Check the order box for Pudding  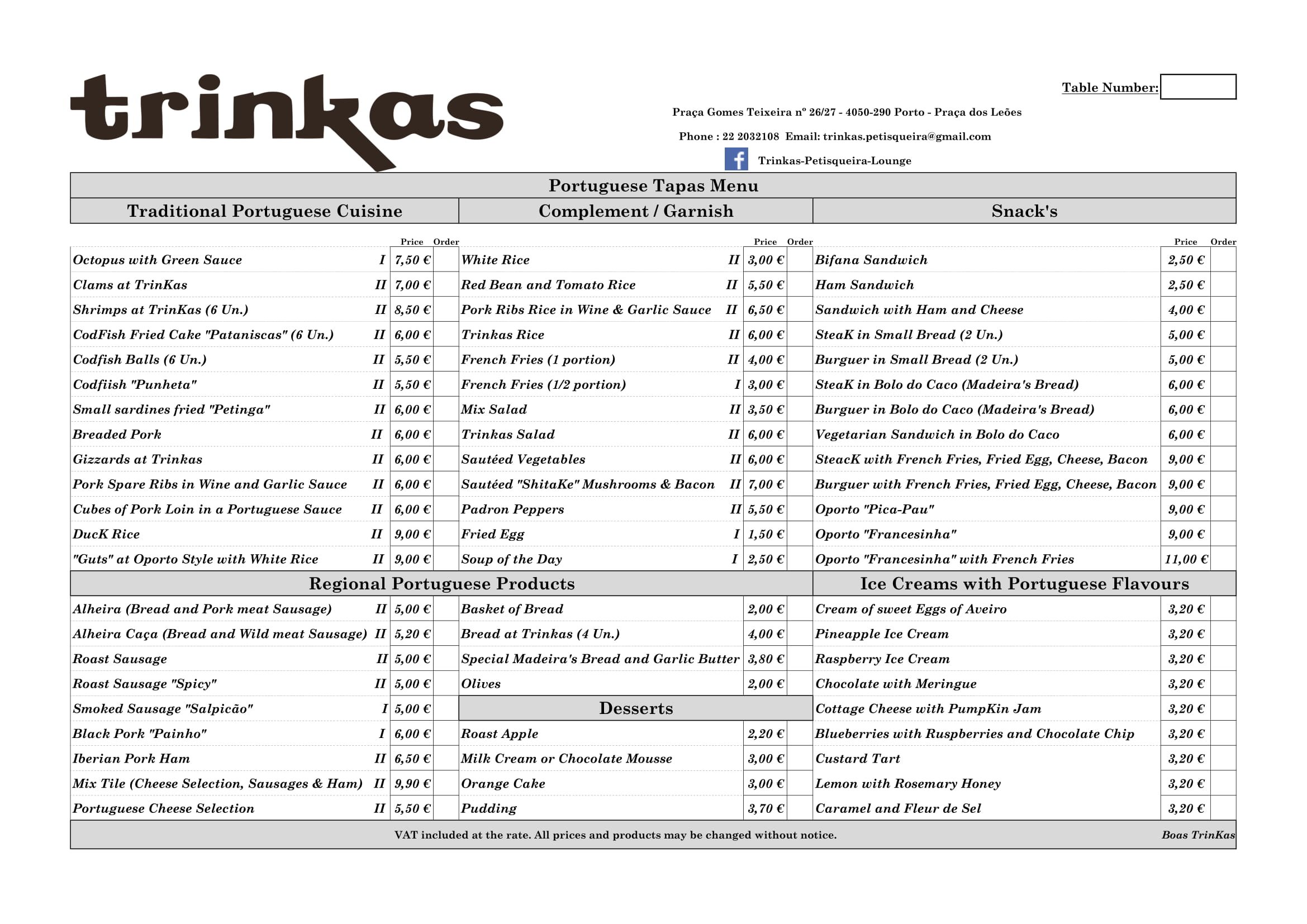[799, 808]
